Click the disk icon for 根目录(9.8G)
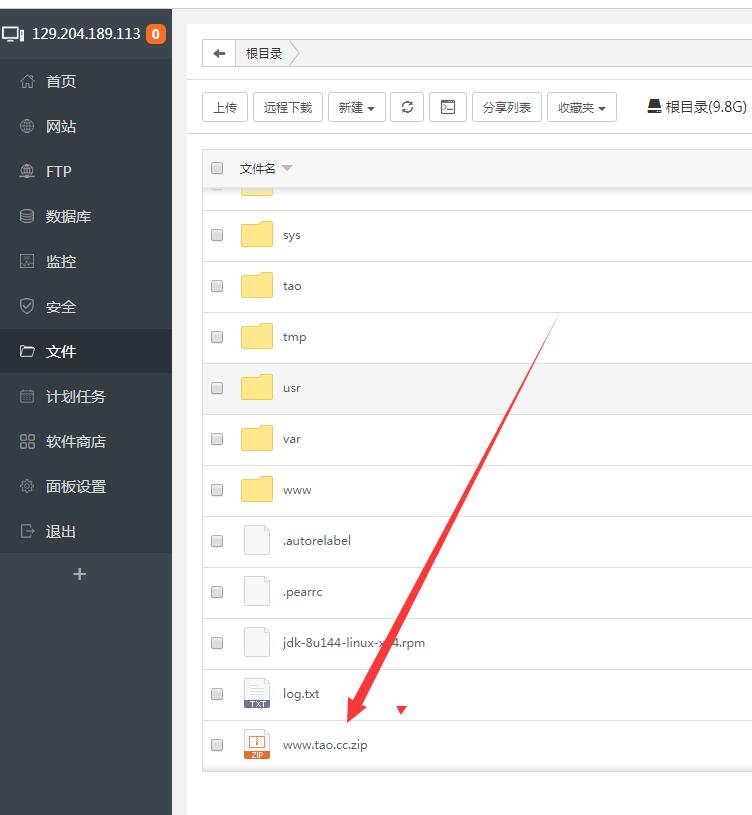Image resolution: width=752 pixels, height=815 pixels. (x=654, y=106)
